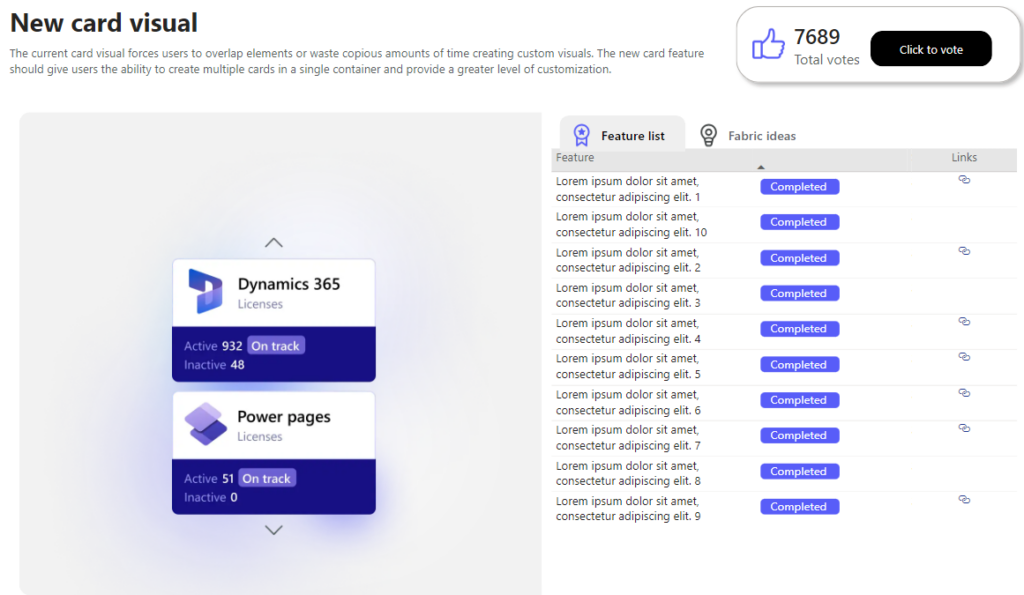Select row text ending in elit. 2
The height and width of the screenshot is (595, 1024).
click(628, 260)
